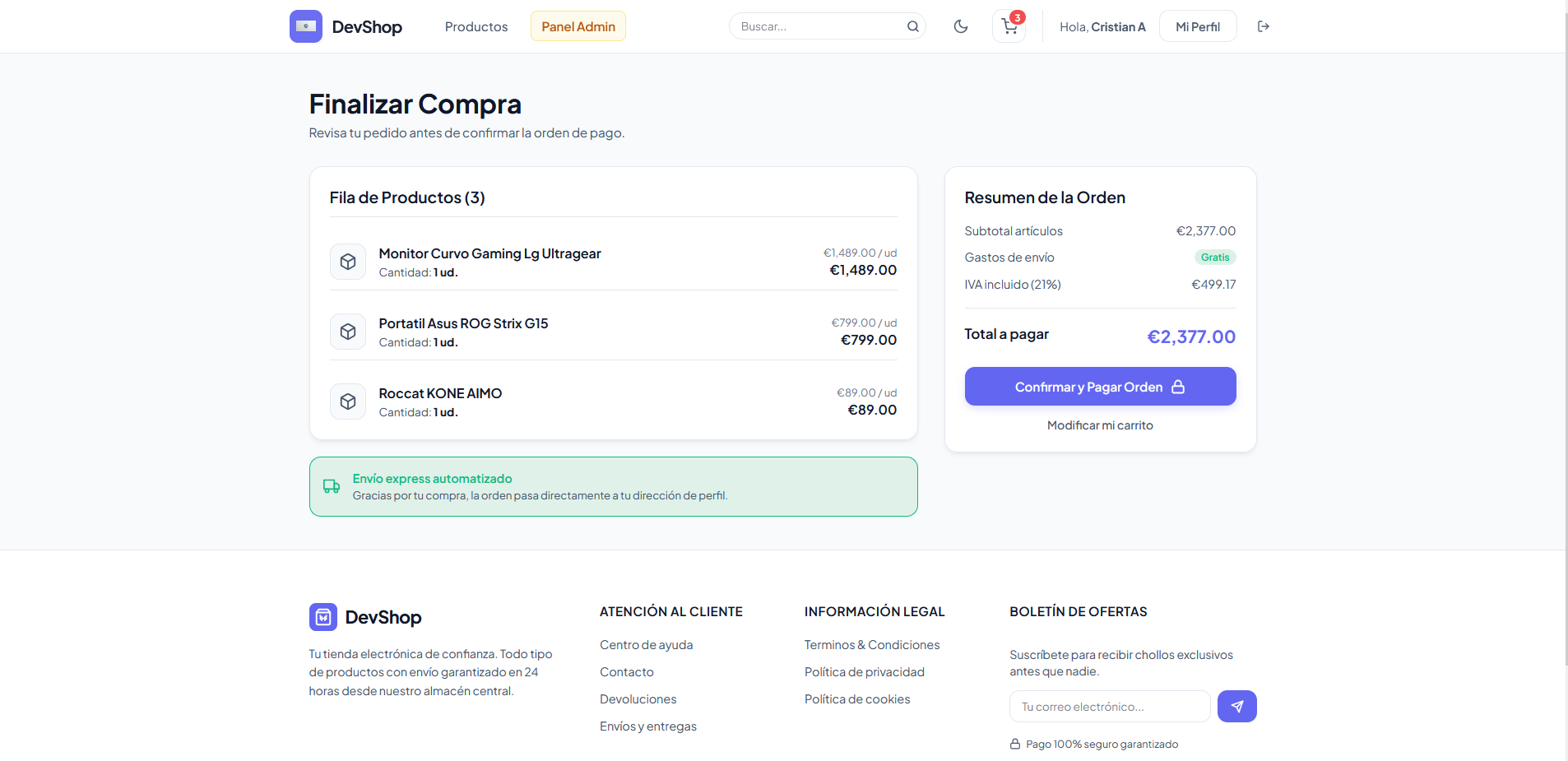Click the €89.00 bold price
This screenshot has width=1568, height=761.
(872, 410)
